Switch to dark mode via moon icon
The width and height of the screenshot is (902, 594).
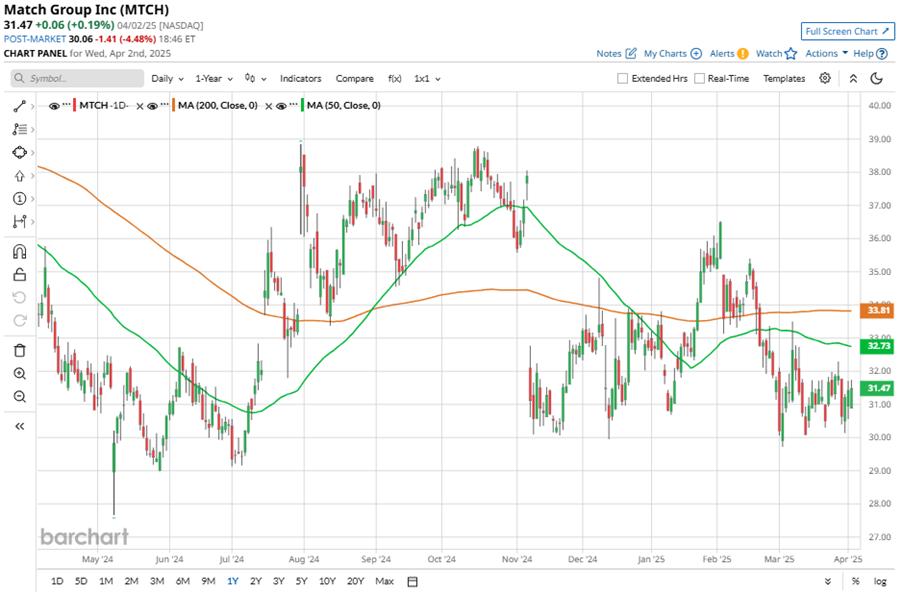(x=877, y=78)
